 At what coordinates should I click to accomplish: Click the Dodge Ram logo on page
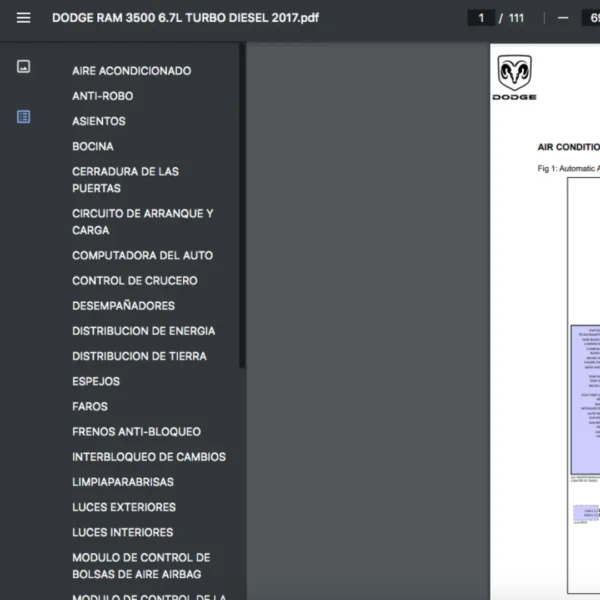pyautogui.click(x=515, y=77)
